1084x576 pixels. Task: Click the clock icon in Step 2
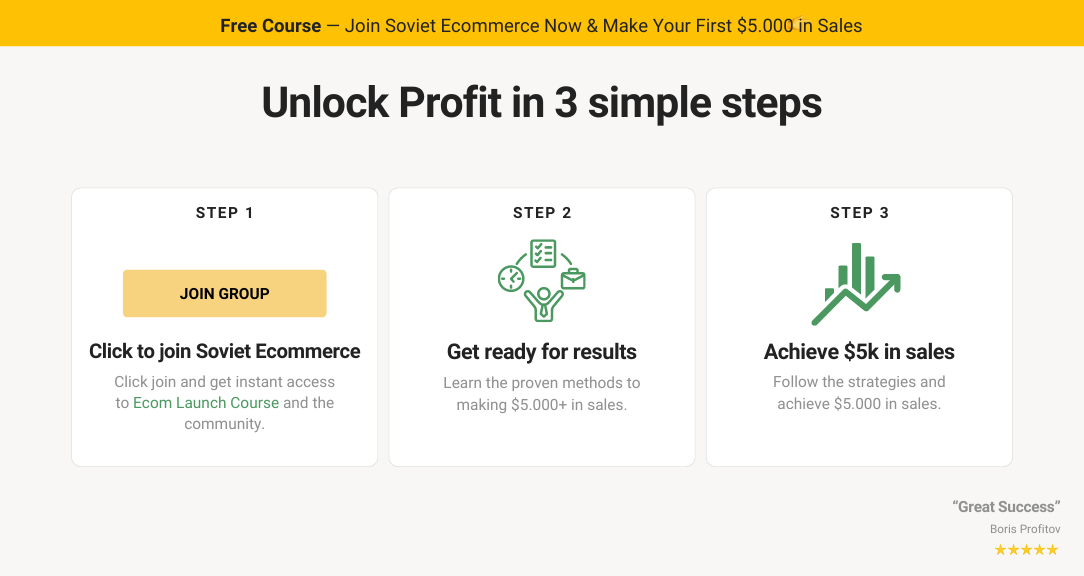pos(511,278)
